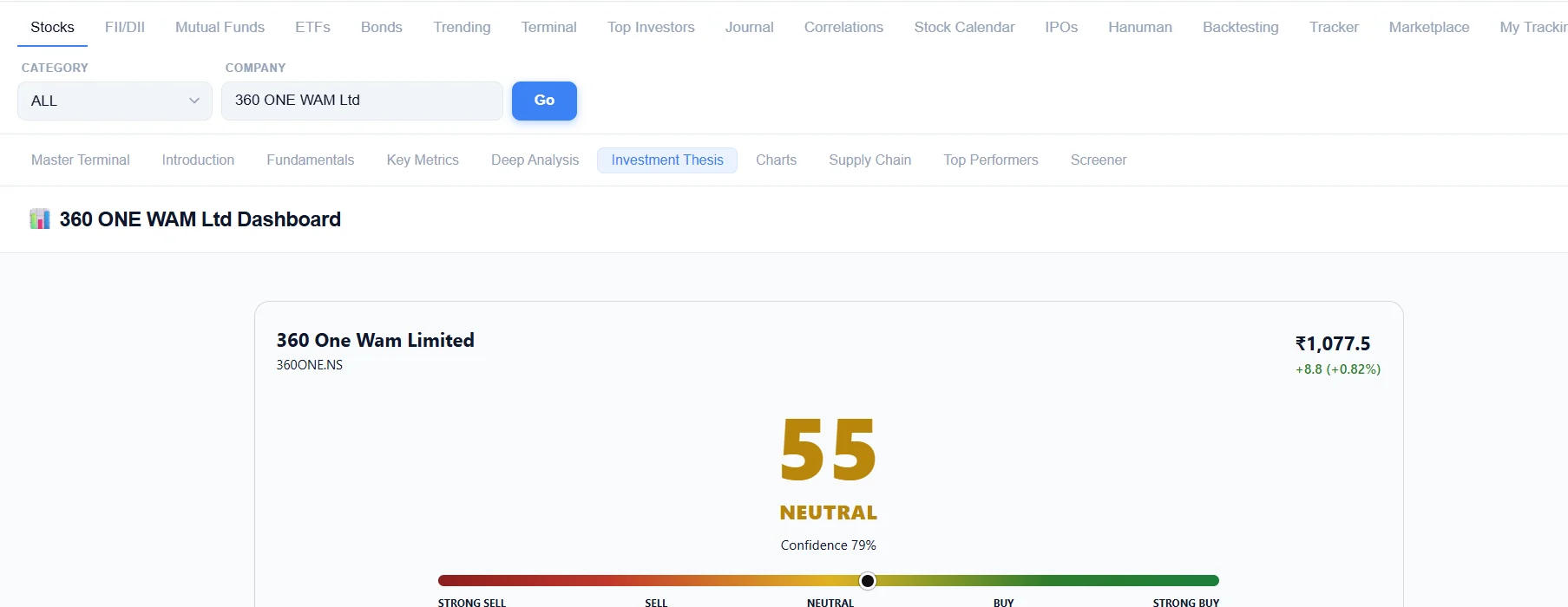The image size is (1568, 607).
Task: Go to Mutual Funds tab
Action: (220, 27)
